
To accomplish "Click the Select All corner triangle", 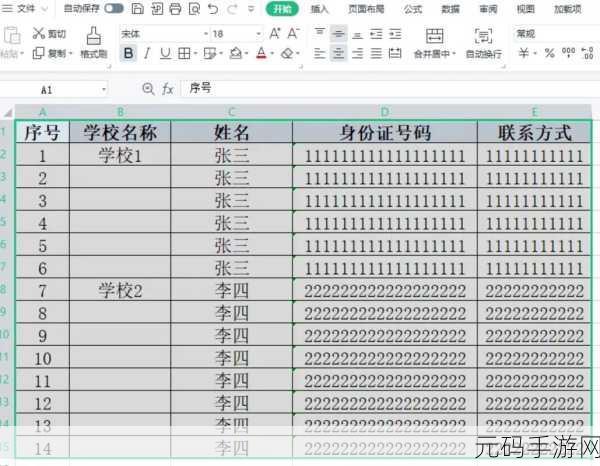I will click(8, 112).
